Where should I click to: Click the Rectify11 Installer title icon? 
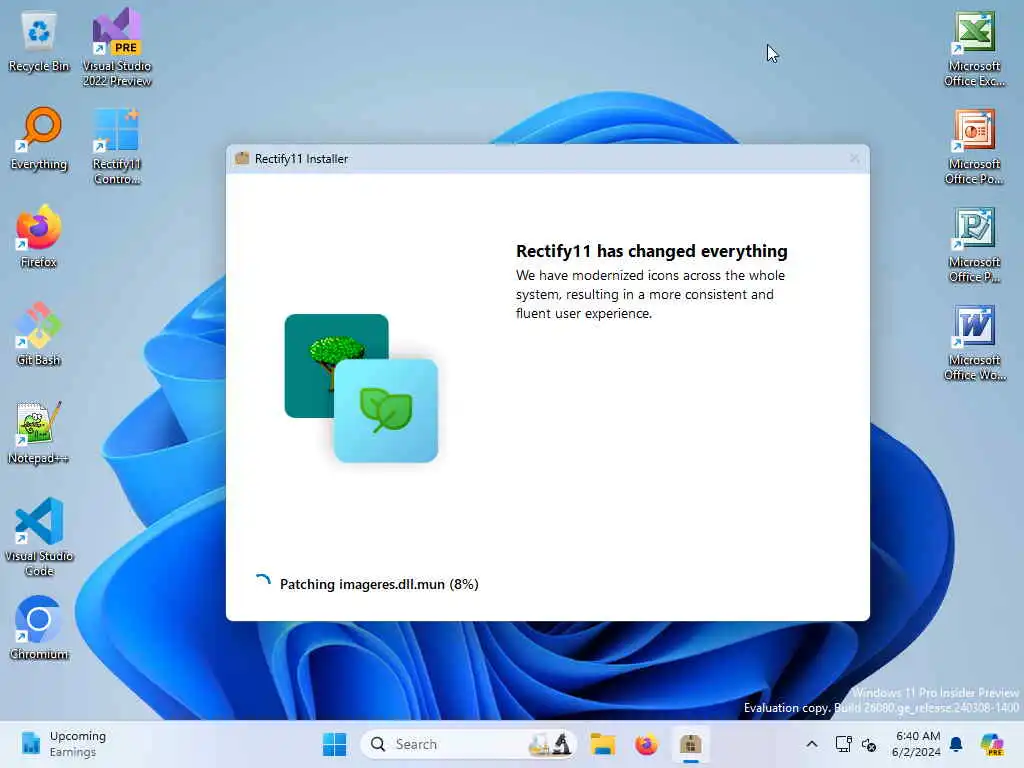click(x=242, y=158)
